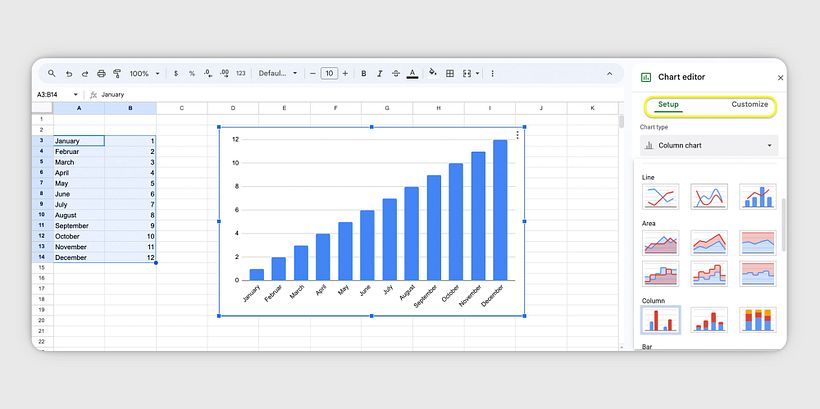820x409 pixels.
Task: Toggle bold formatting
Action: 364,74
